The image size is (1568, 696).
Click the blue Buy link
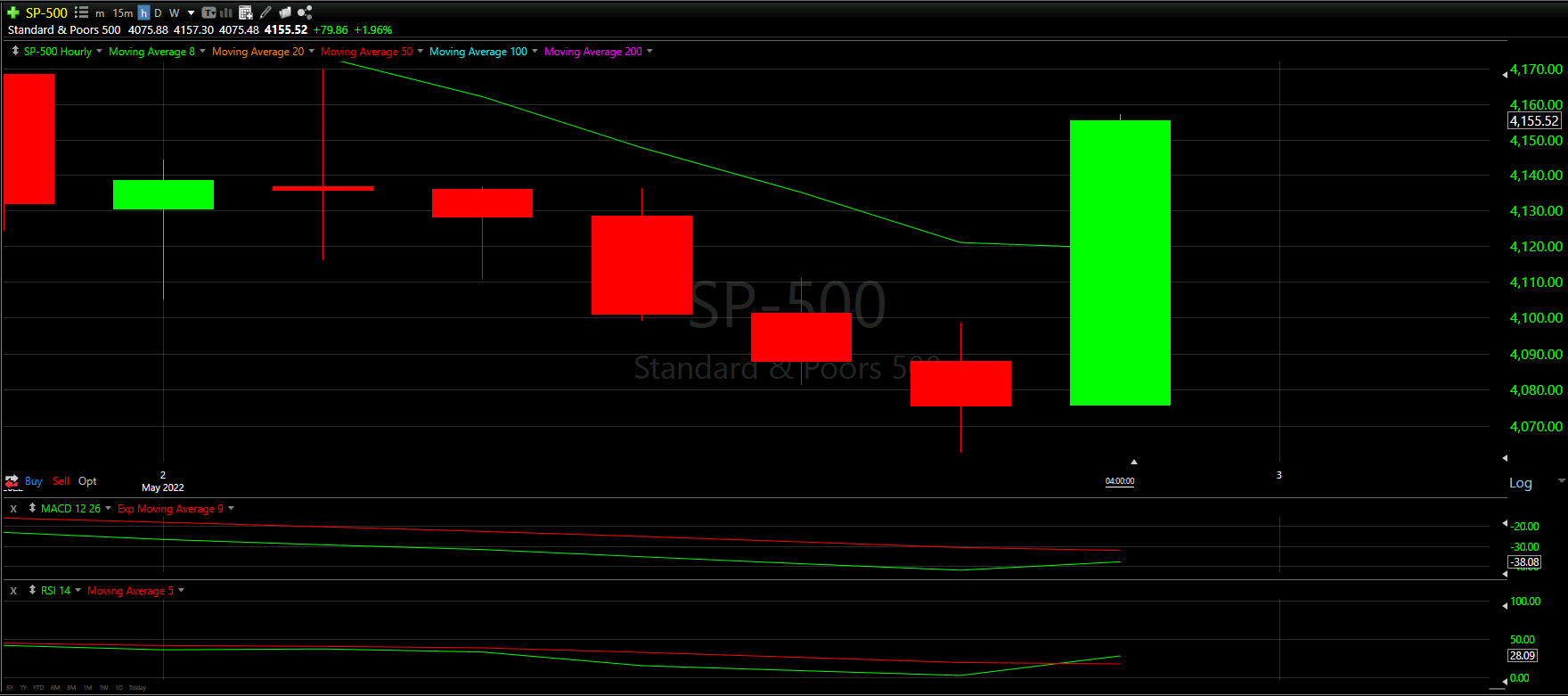coord(34,481)
